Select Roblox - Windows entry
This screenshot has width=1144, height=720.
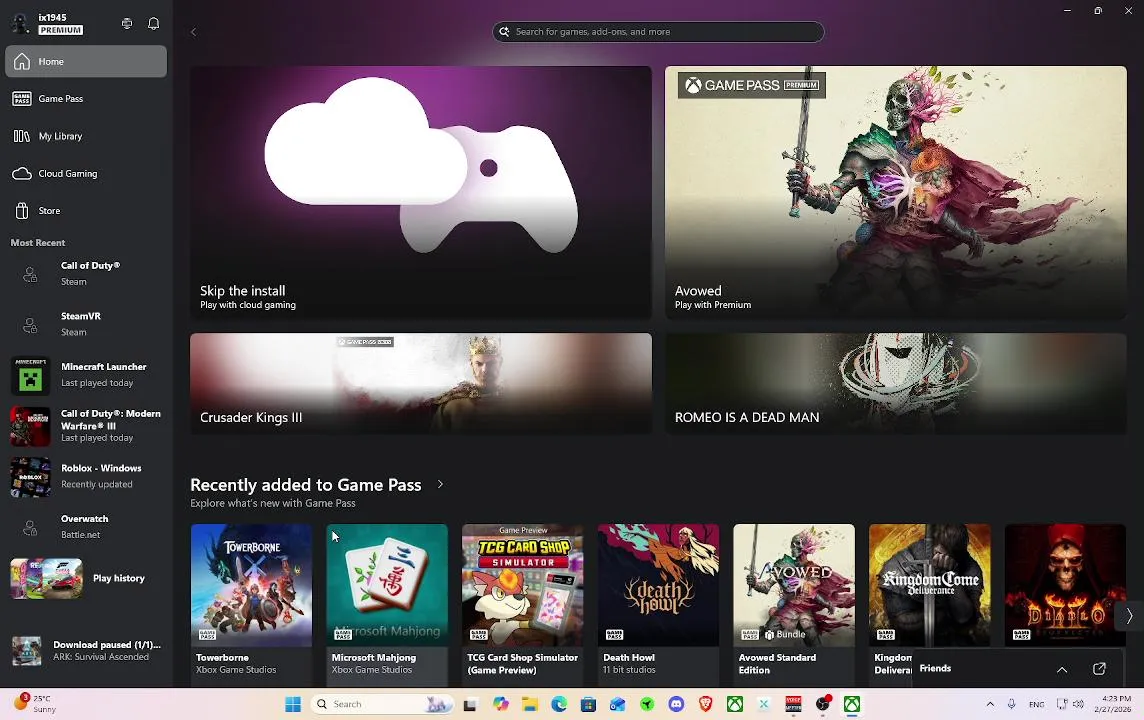pyautogui.click(x=86, y=476)
